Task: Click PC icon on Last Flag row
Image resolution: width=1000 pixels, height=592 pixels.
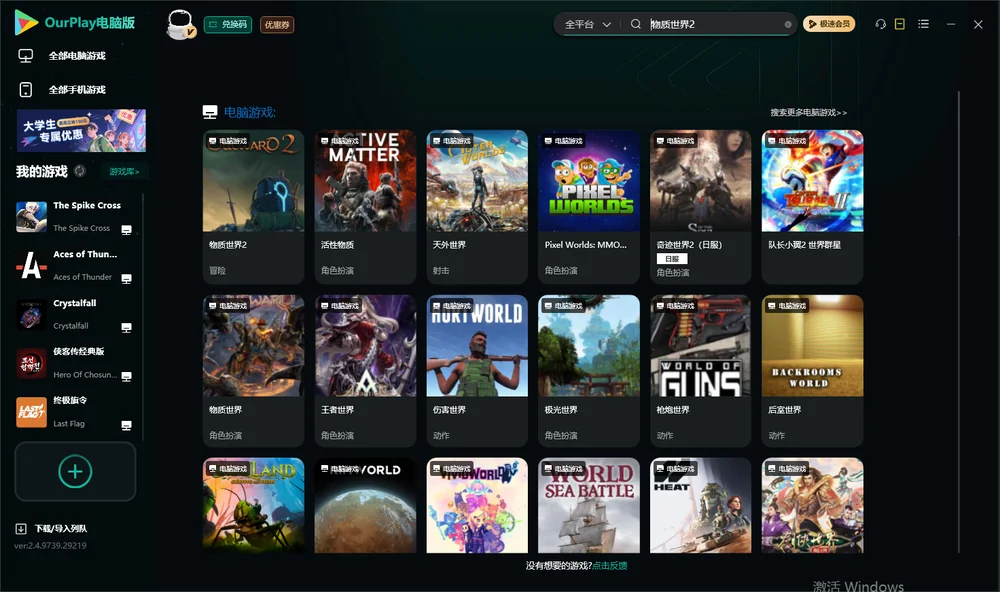Action: click(x=126, y=426)
